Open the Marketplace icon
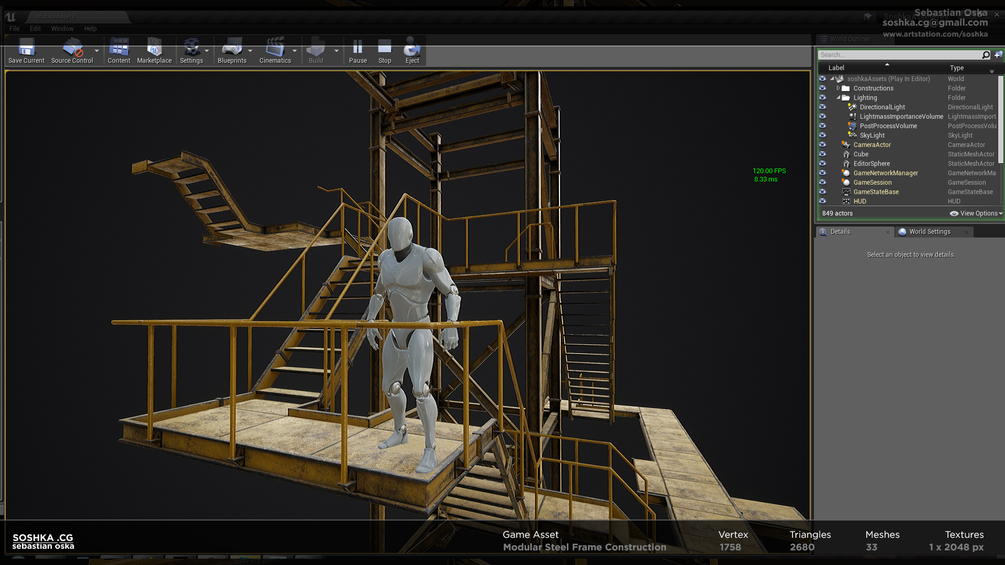 pyautogui.click(x=154, y=47)
